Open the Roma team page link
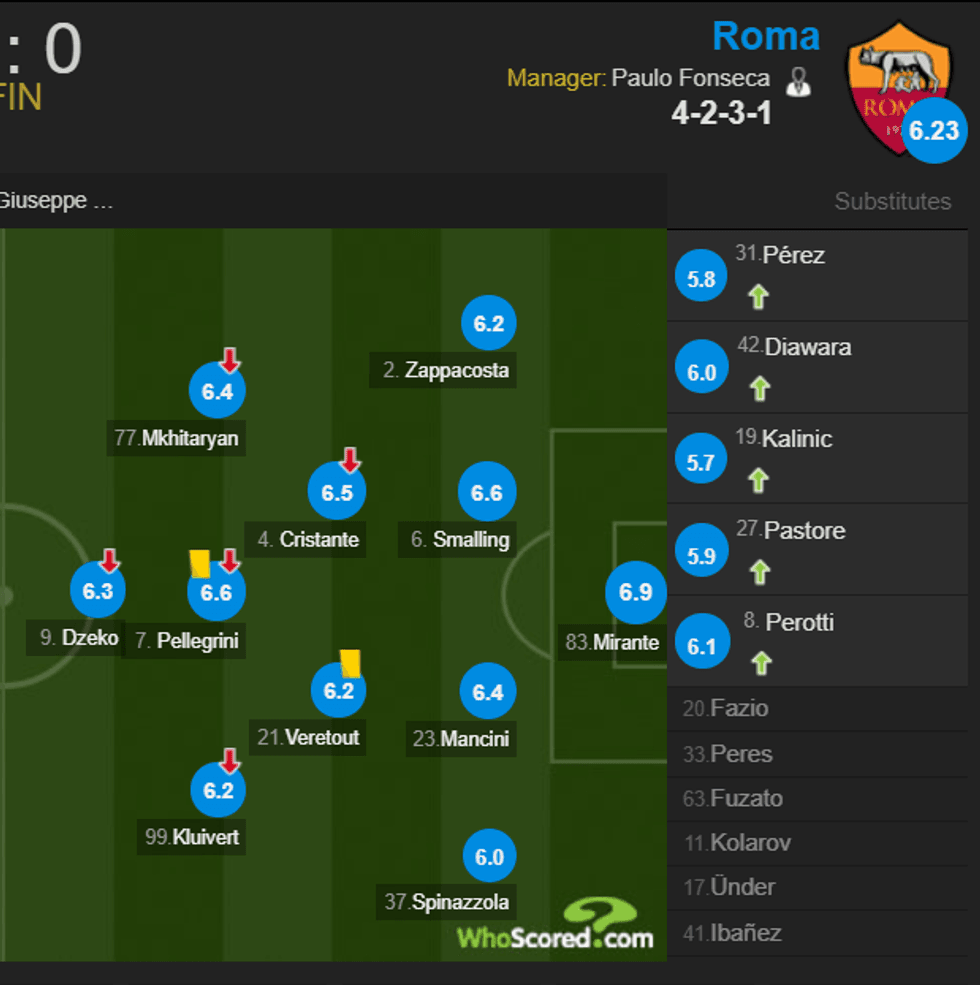This screenshot has width=980, height=985. pyautogui.click(x=766, y=36)
